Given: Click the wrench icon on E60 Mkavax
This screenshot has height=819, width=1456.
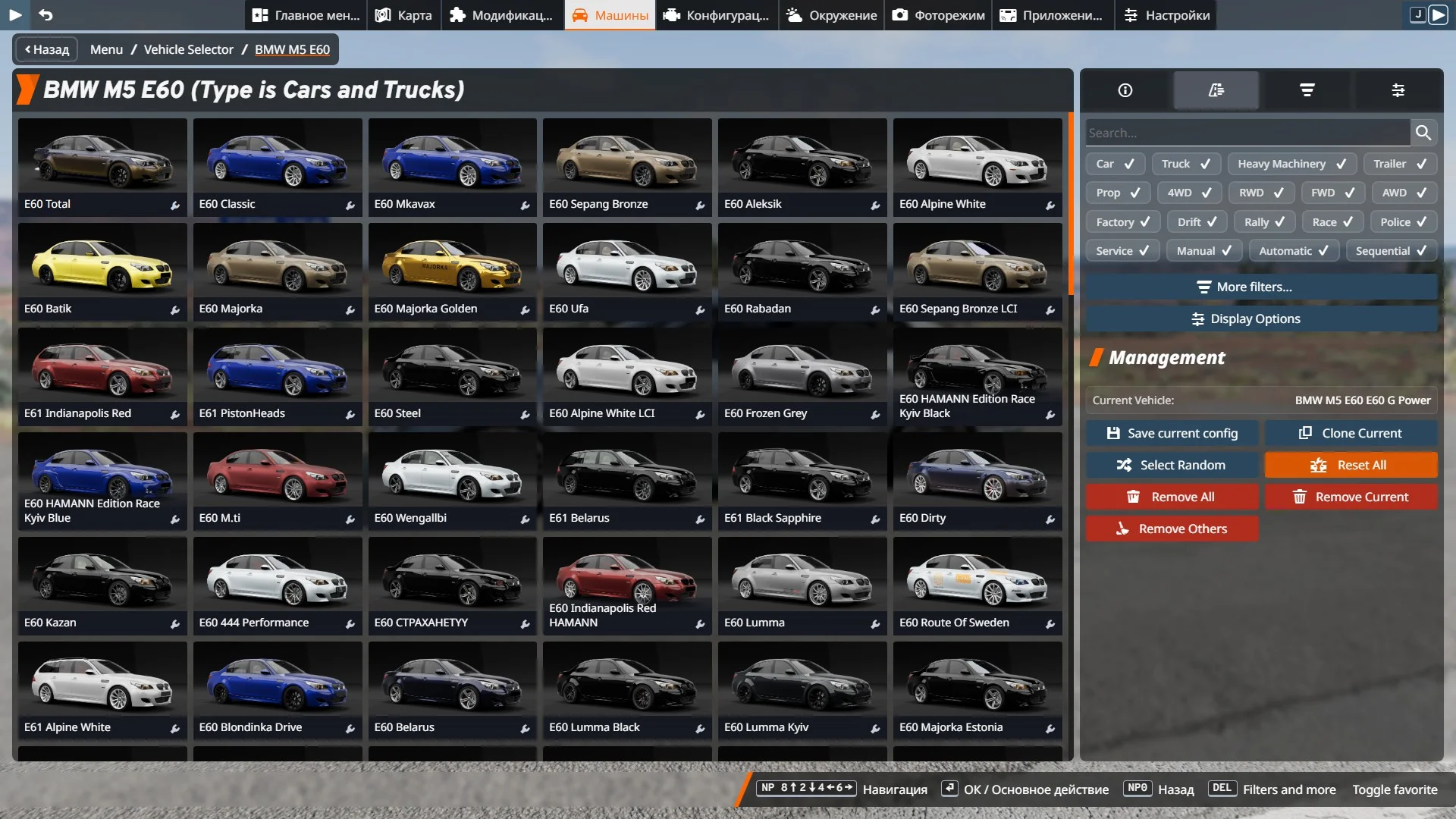Looking at the screenshot, I should pos(525,205).
